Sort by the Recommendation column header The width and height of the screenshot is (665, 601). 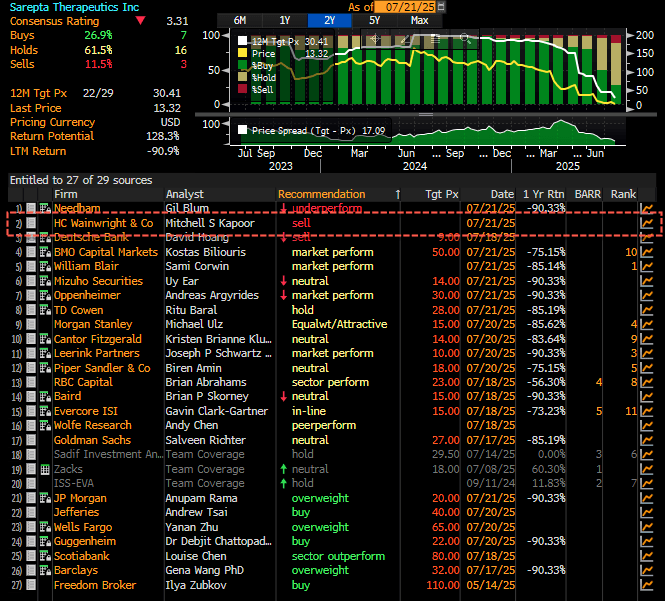(x=321, y=194)
